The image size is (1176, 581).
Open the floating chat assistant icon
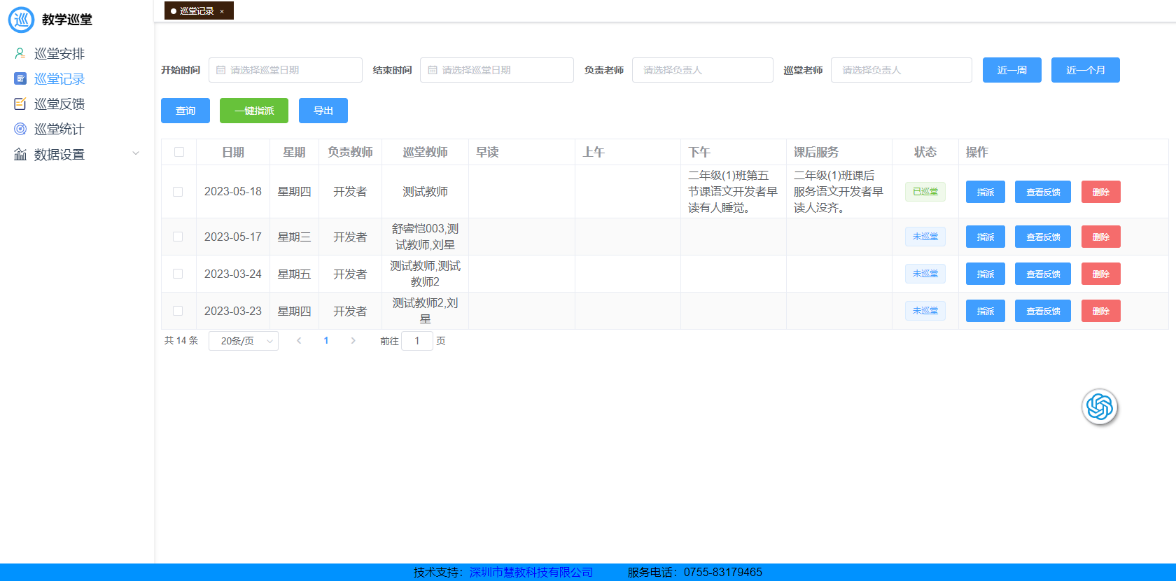pyautogui.click(x=1100, y=407)
